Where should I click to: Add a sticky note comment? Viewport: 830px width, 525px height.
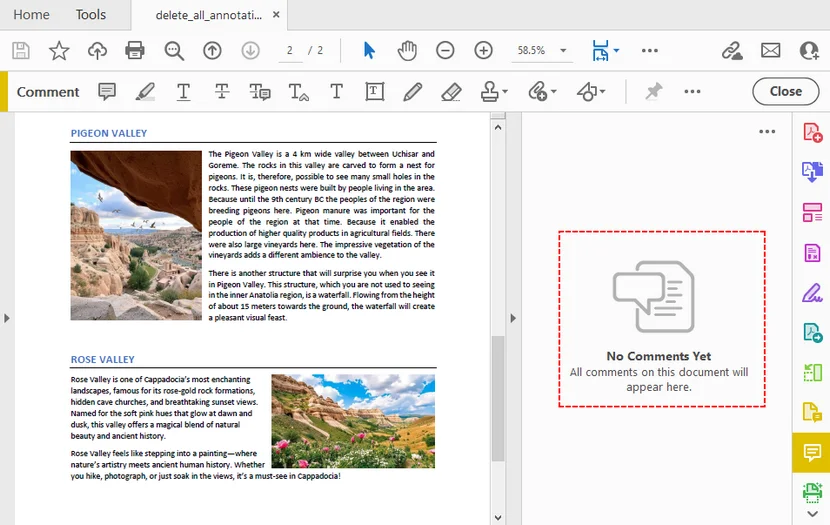(x=107, y=92)
